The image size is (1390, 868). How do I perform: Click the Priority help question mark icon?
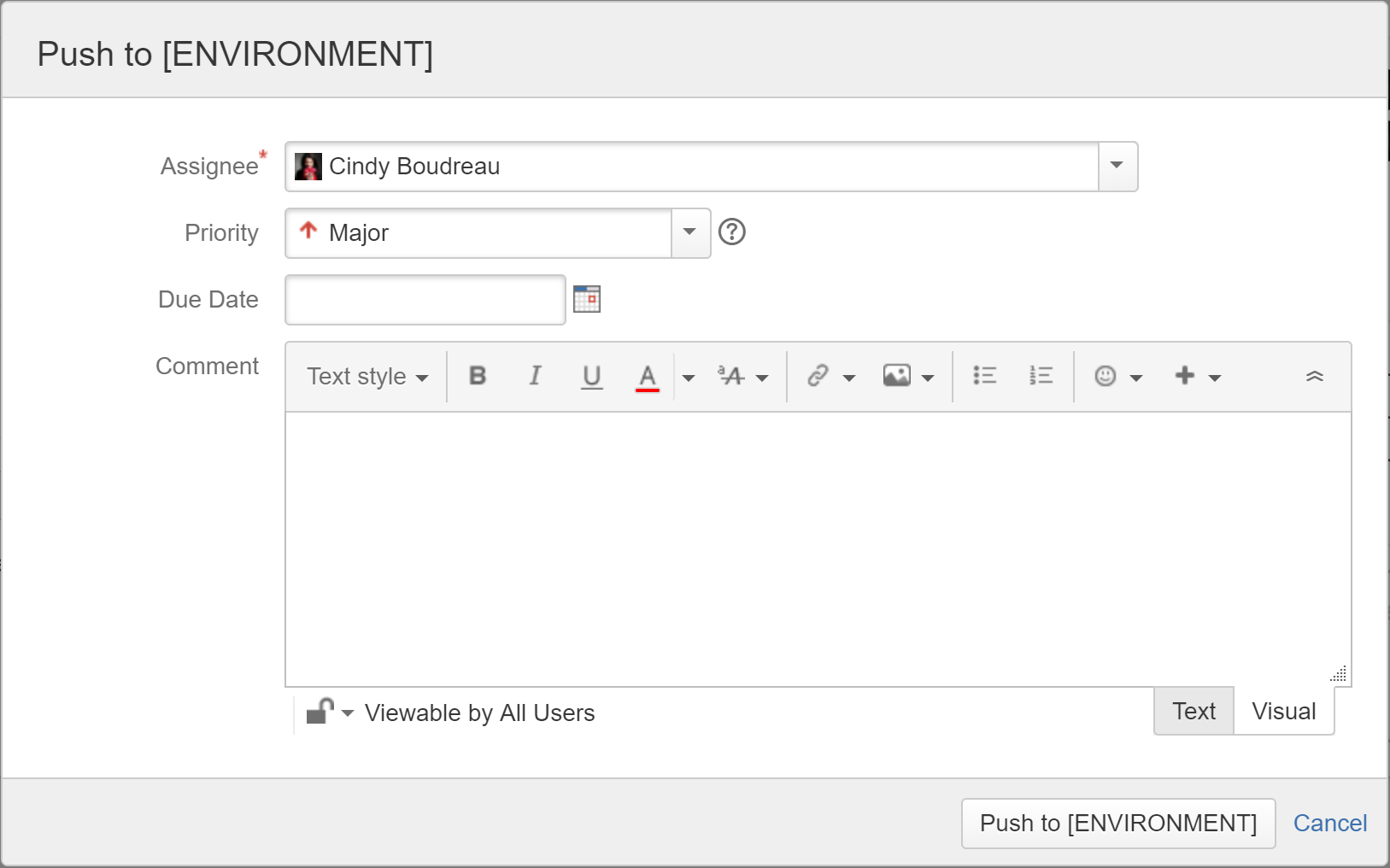point(732,232)
